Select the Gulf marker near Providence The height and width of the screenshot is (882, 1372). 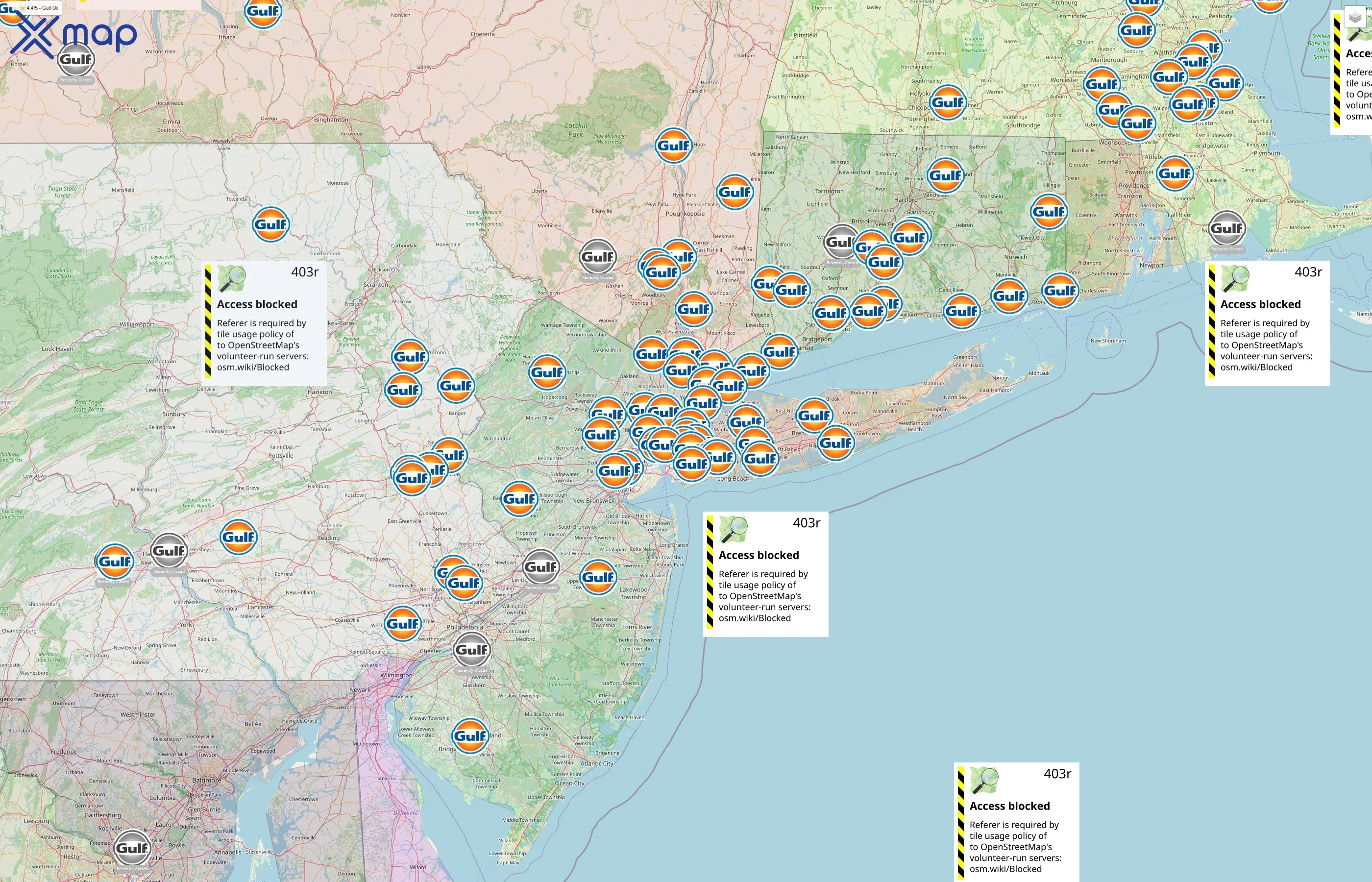[x=1176, y=172]
